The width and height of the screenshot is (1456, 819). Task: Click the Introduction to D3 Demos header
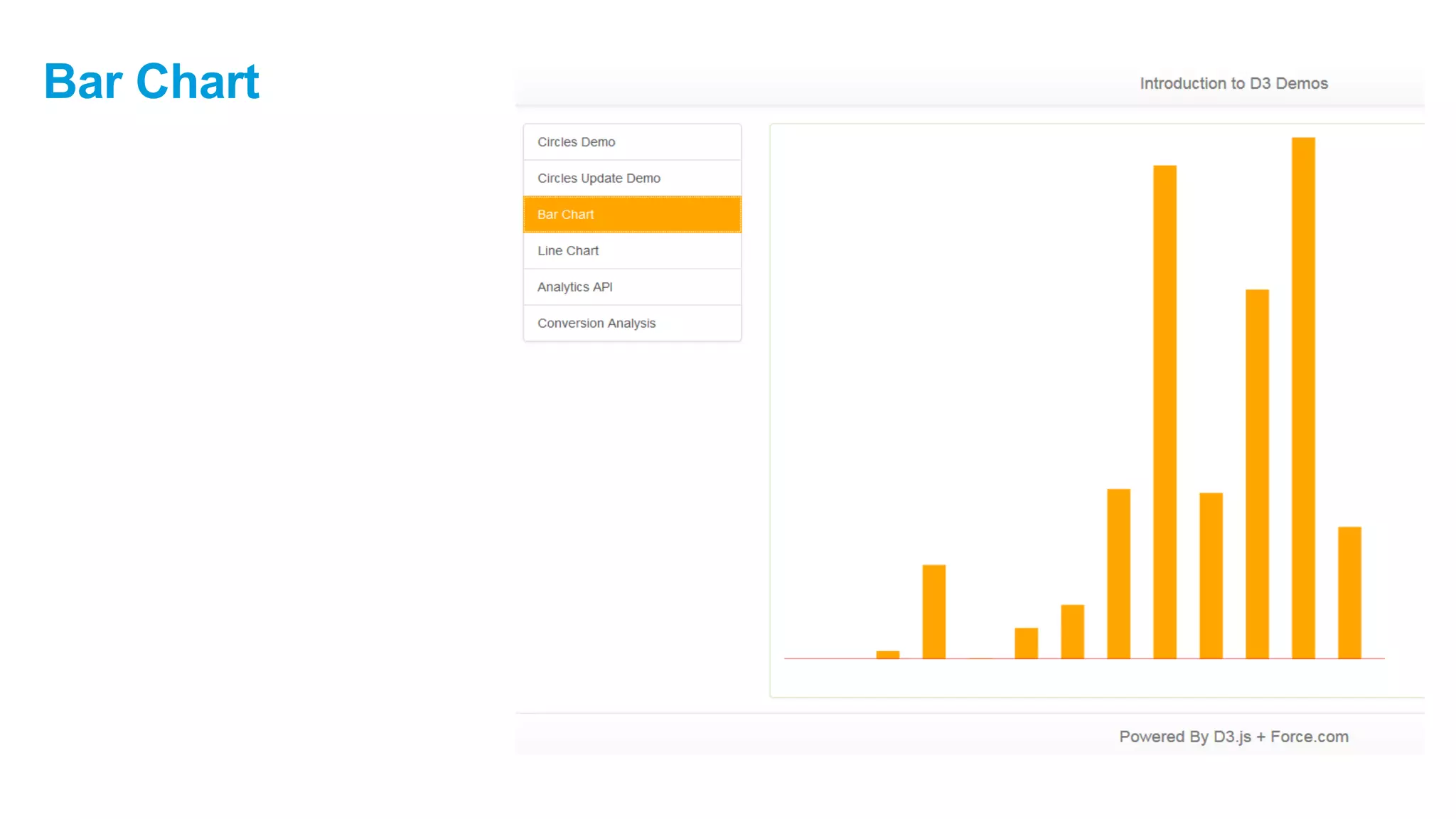click(x=1233, y=84)
